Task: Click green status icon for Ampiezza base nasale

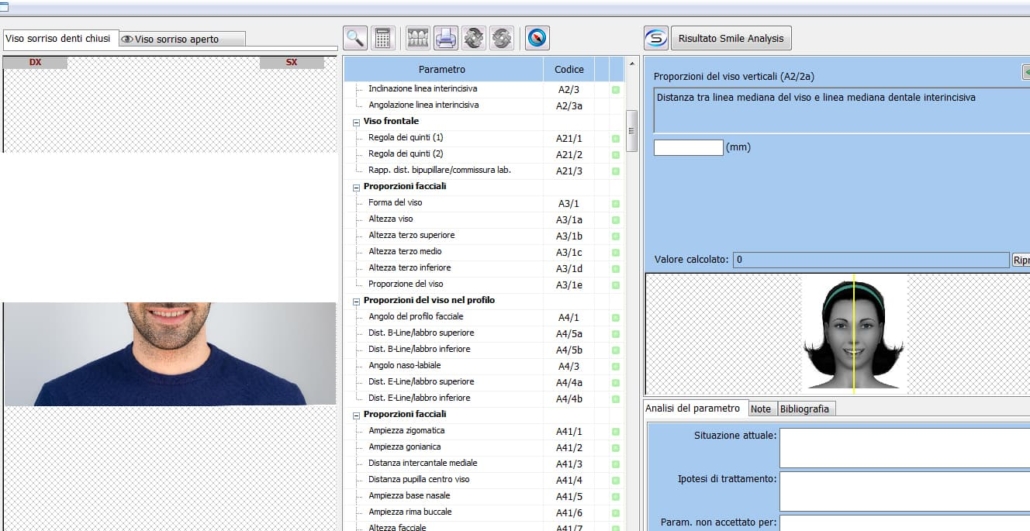Action: coord(616,497)
